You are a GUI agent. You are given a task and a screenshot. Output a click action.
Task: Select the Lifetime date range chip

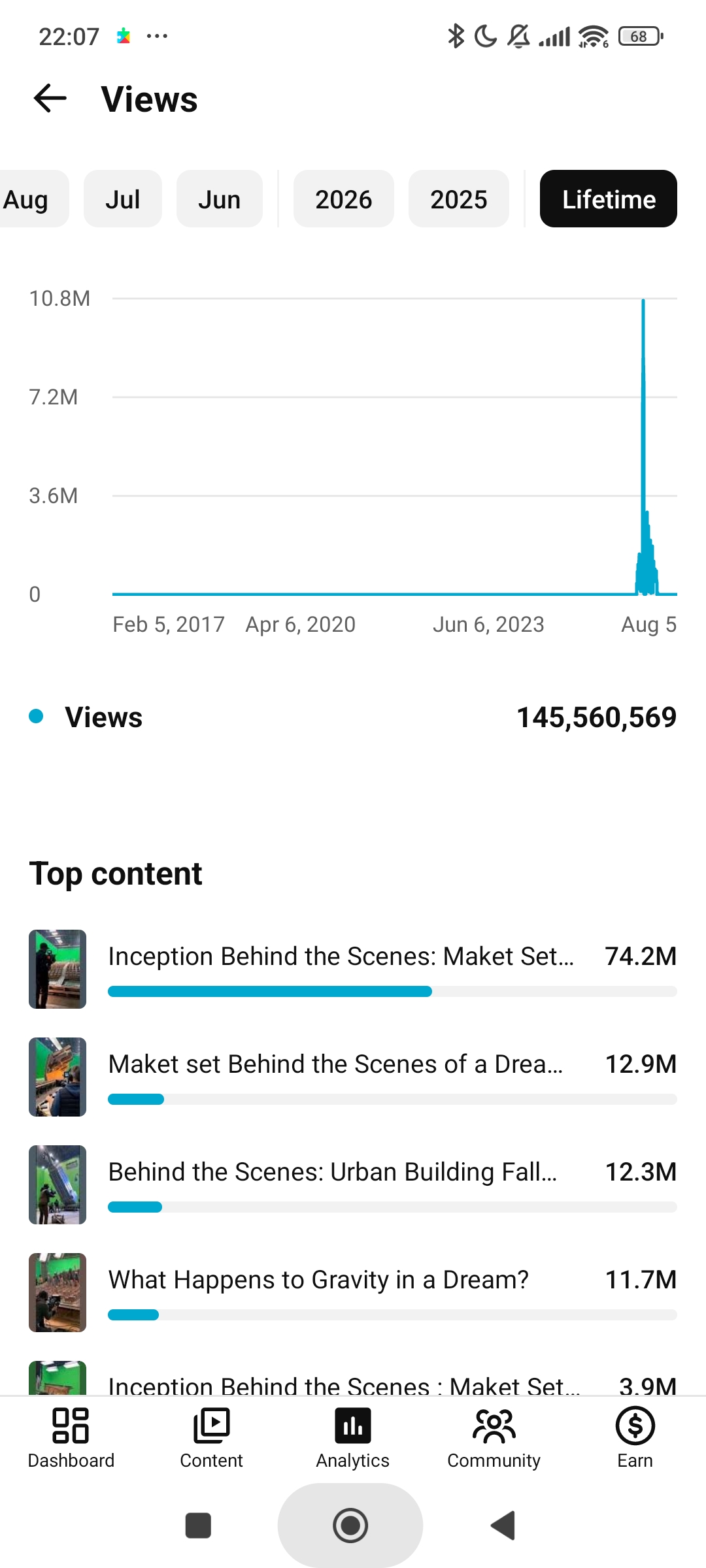(609, 199)
